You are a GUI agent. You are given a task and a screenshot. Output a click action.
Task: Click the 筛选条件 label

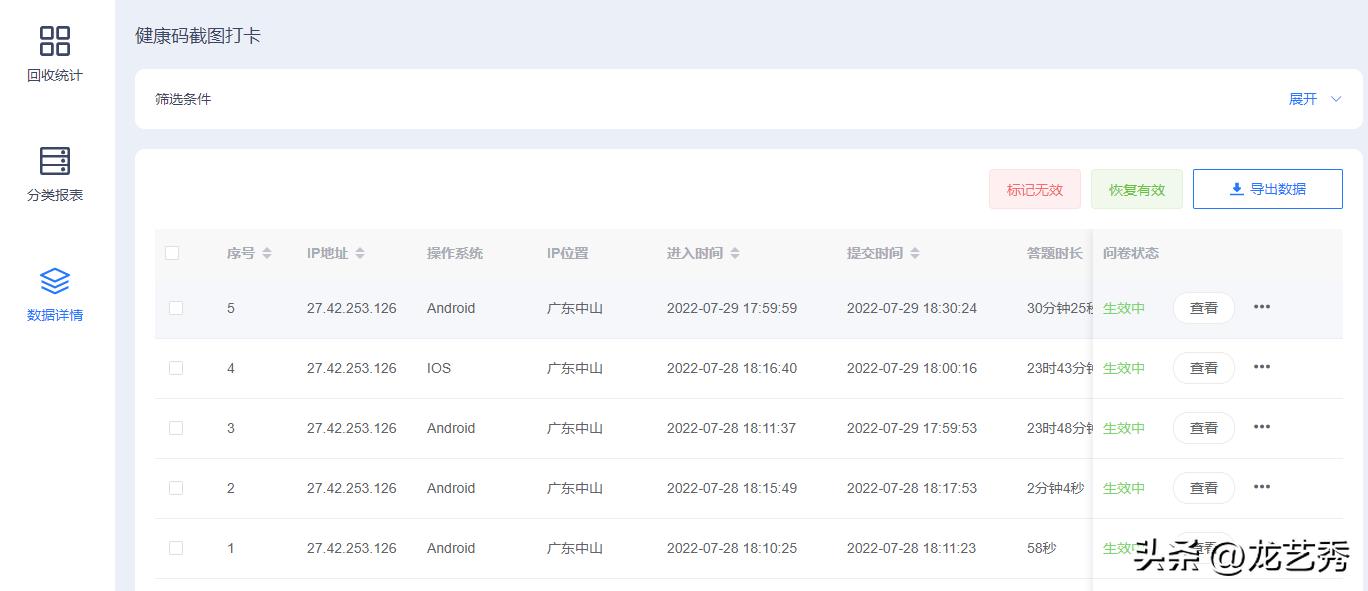point(183,99)
